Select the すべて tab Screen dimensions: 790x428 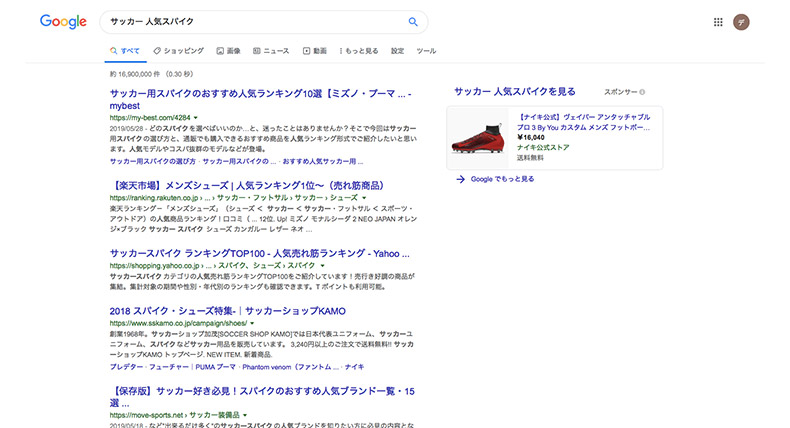click(125, 51)
